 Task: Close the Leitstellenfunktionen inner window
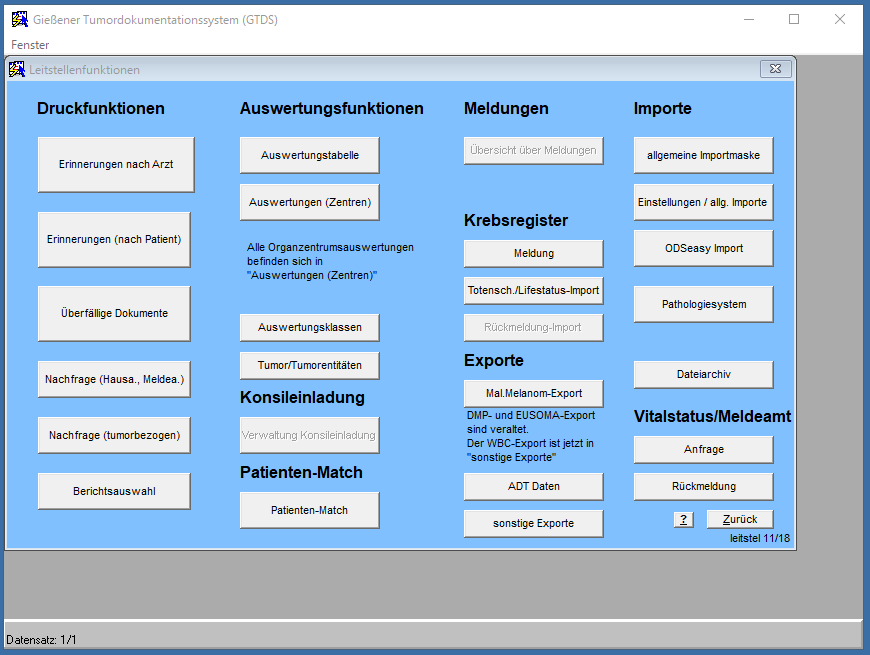tap(775, 69)
